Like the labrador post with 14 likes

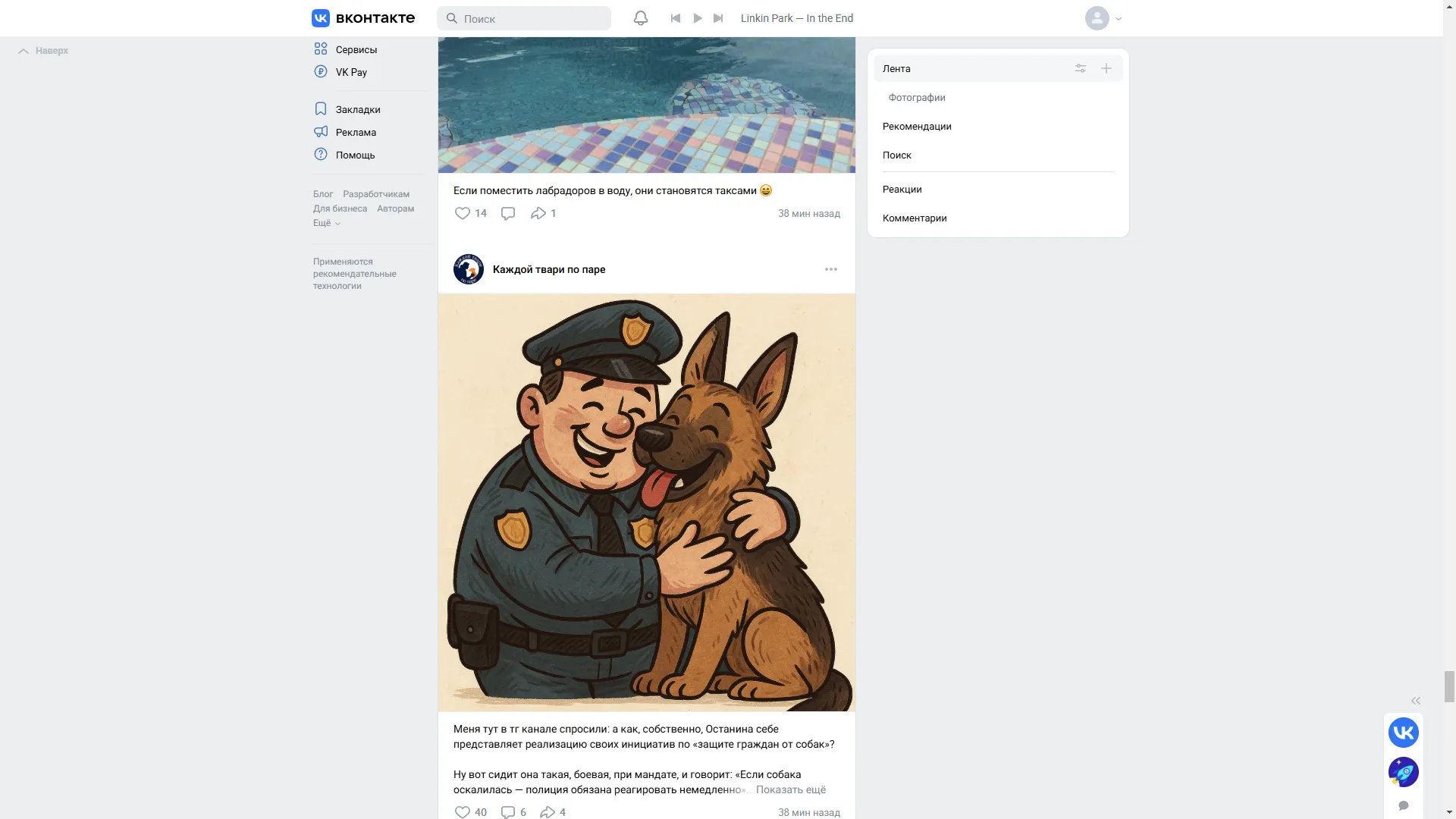[470, 213]
